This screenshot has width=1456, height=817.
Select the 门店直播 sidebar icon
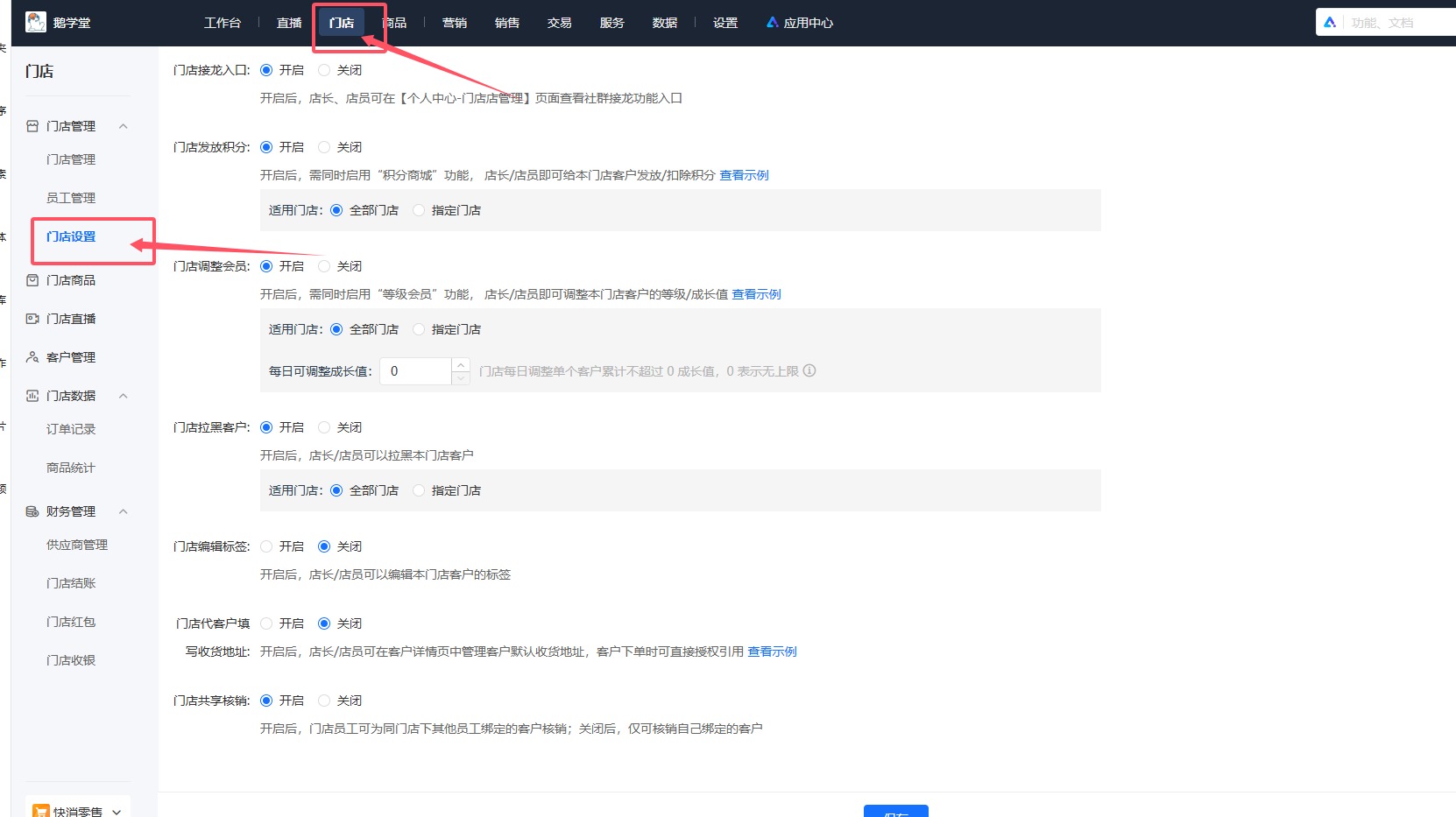[32, 318]
